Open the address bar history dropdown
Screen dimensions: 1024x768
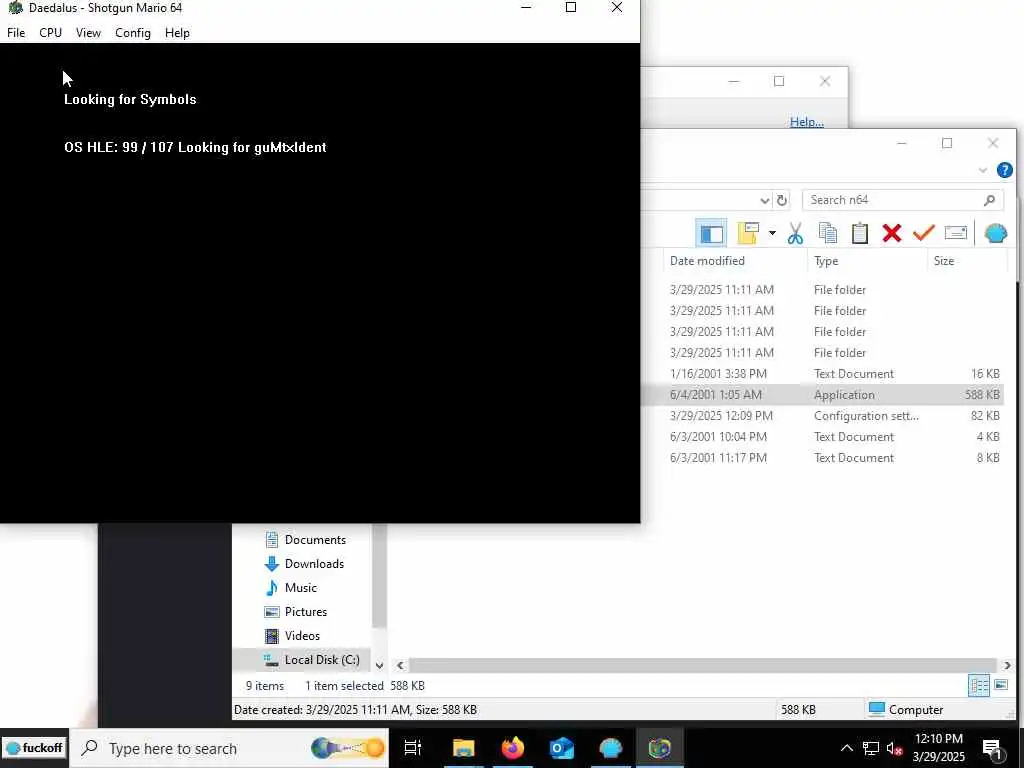point(764,200)
